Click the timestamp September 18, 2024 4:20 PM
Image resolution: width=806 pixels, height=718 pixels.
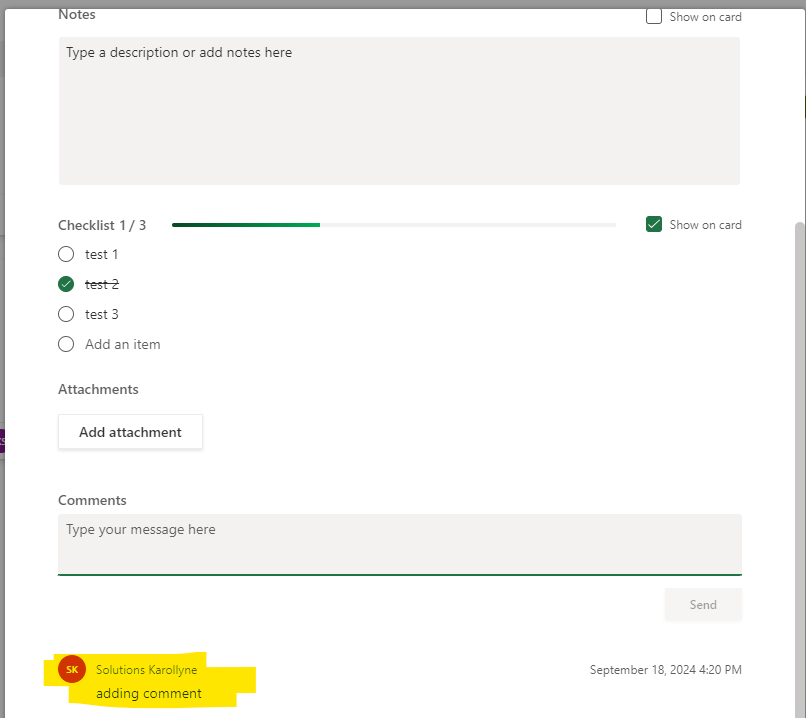(665, 670)
